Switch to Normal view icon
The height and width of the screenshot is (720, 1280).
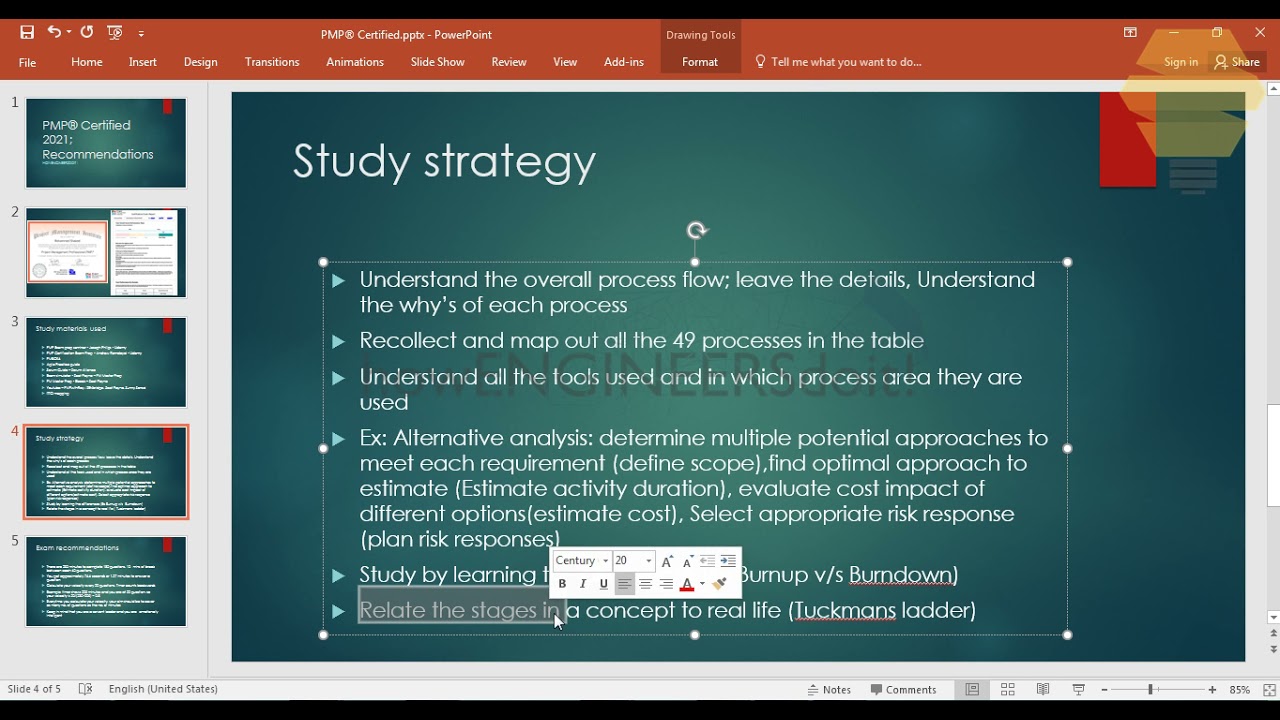pyautogui.click(x=972, y=690)
